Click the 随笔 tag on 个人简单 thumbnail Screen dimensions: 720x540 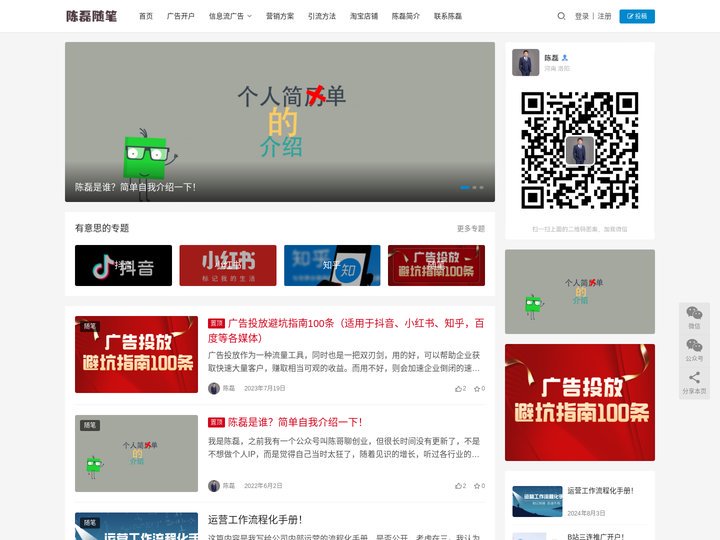tap(90, 425)
